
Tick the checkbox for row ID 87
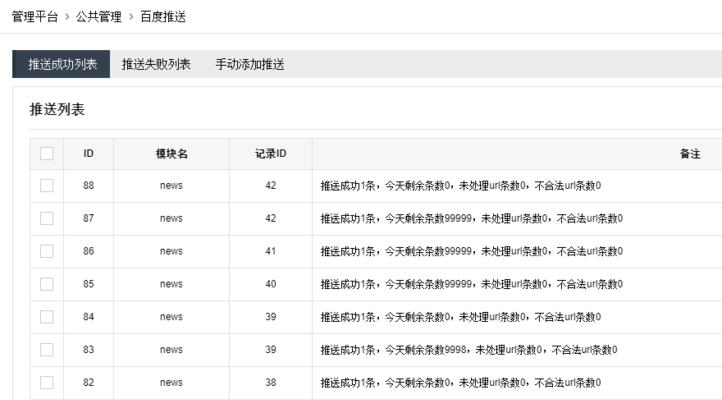[47, 218]
